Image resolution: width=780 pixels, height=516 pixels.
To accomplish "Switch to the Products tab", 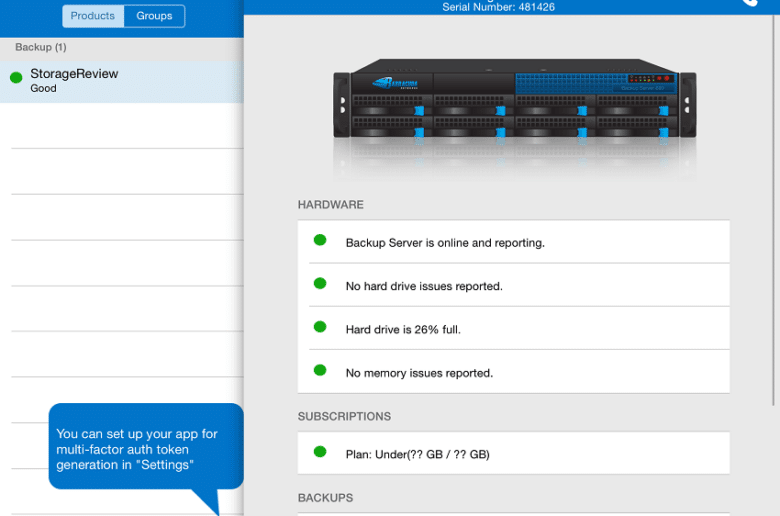I will click(93, 16).
